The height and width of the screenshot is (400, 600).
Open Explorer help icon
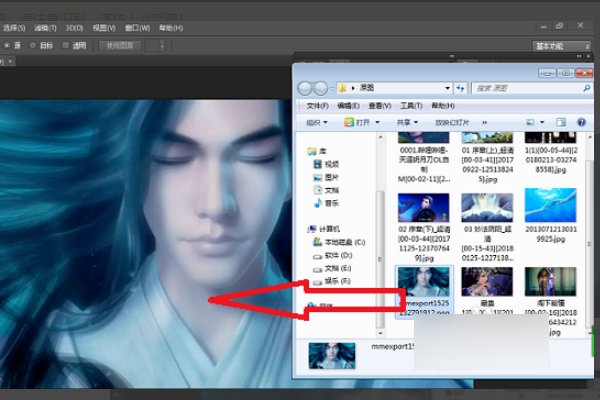click(581, 122)
